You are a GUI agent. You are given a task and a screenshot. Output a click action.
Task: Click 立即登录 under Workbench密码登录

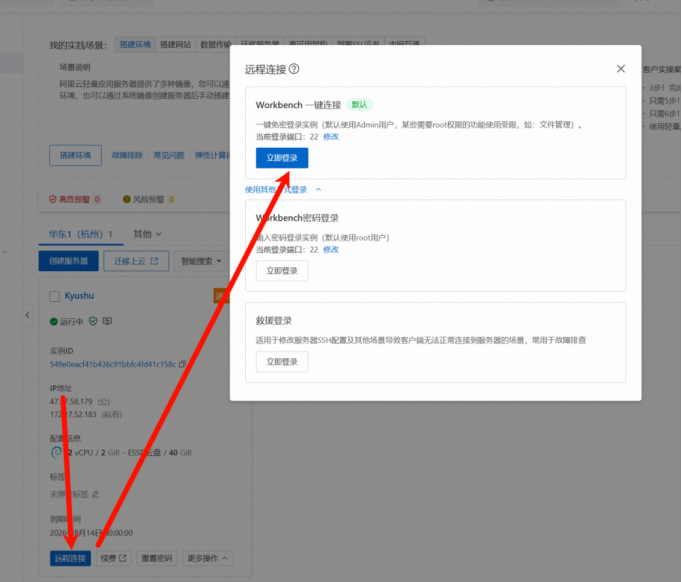282,271
